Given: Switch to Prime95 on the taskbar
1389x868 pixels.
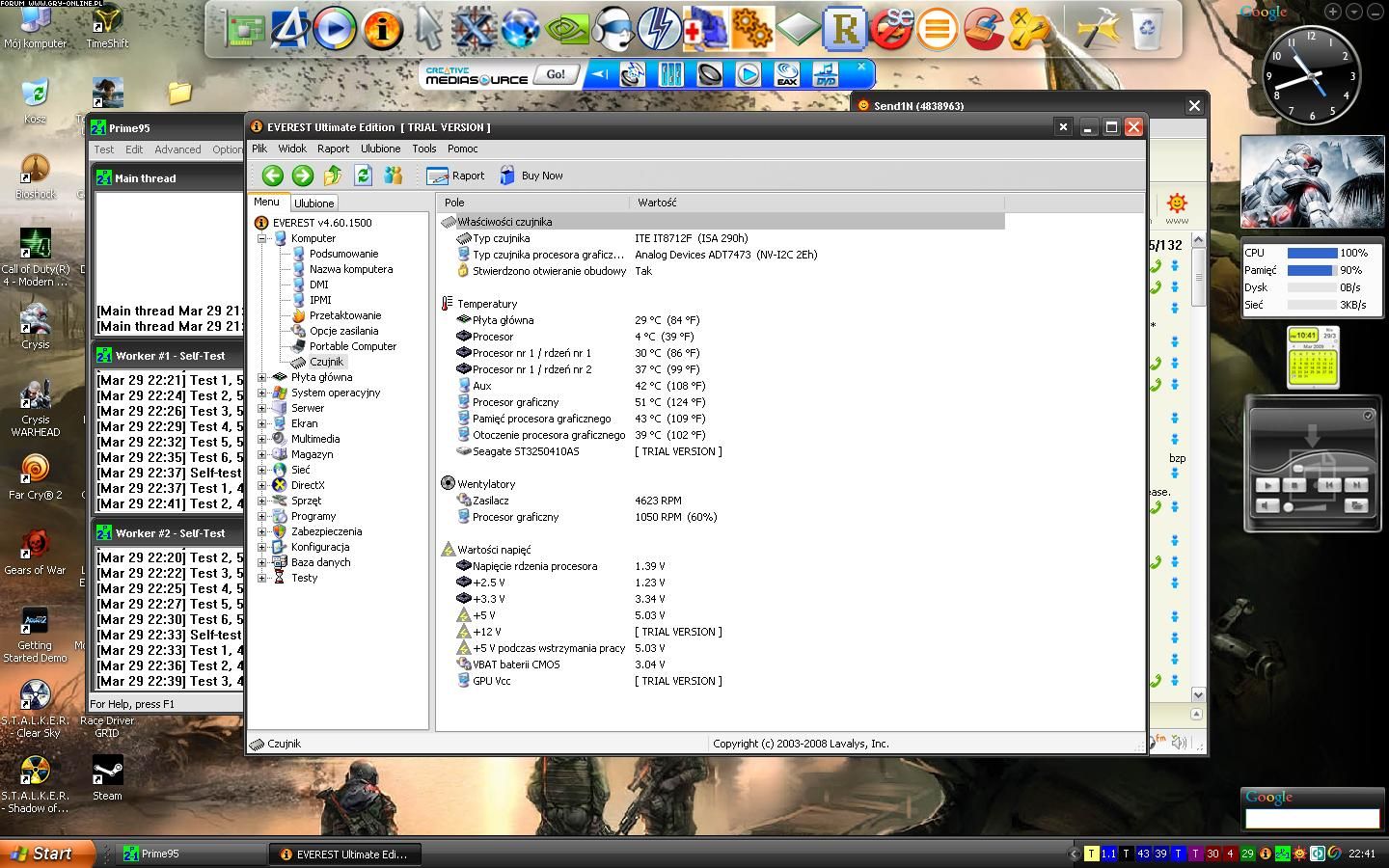Looking at the screenshot, I should pyautogui.click(x=193, y=854).
